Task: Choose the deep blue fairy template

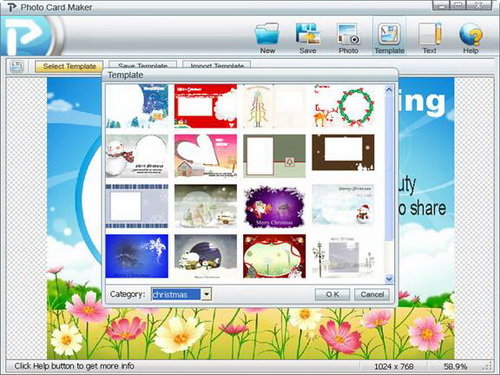Action: [x=137, y=256]
